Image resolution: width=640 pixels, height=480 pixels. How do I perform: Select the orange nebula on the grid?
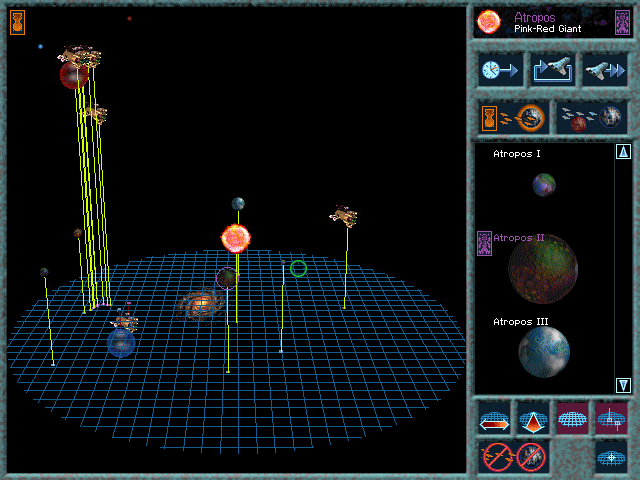[200, 304]
